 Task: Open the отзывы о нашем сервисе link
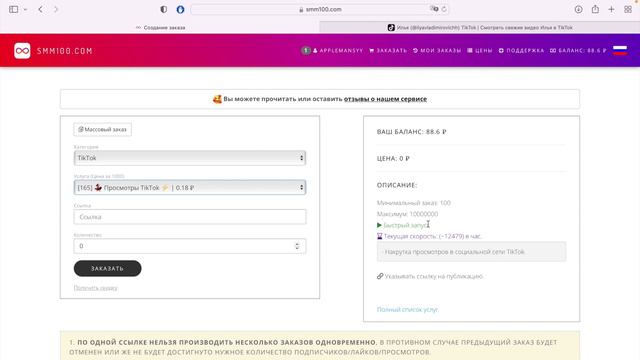click(x=385, y=99)
